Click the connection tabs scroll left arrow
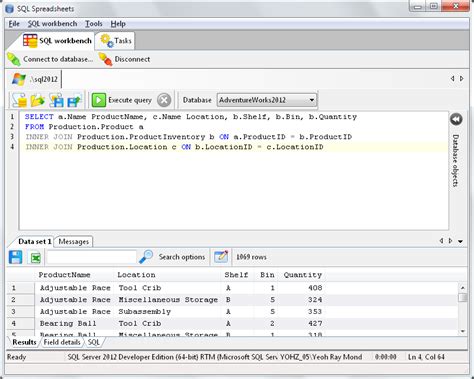The width and height of the screenshot is (474, 379). (x=452, y=79)
